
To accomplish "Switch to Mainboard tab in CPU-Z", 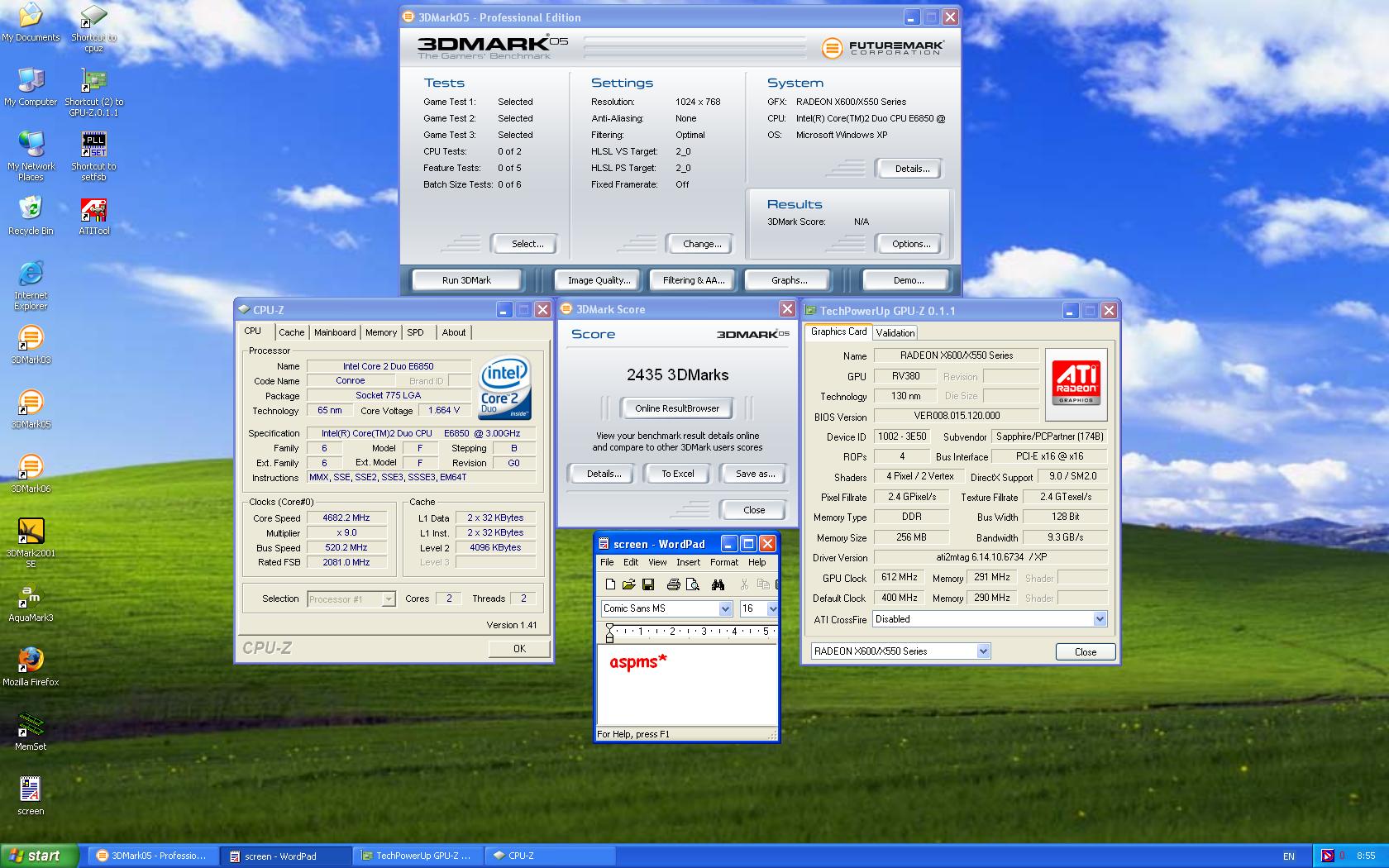I will [x=335, y=332].
